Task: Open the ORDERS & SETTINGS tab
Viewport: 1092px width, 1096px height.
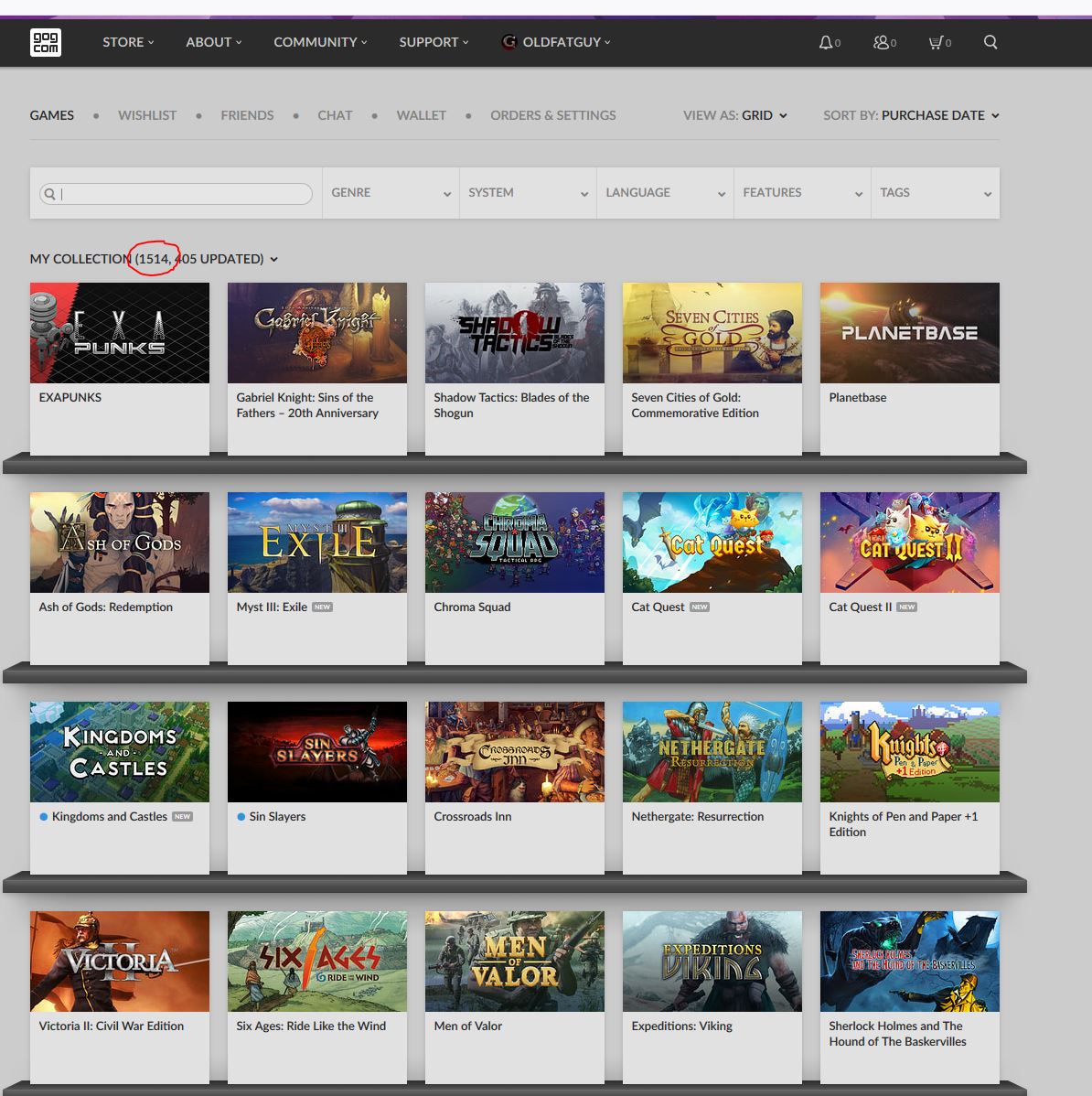Action: [552, 115]
